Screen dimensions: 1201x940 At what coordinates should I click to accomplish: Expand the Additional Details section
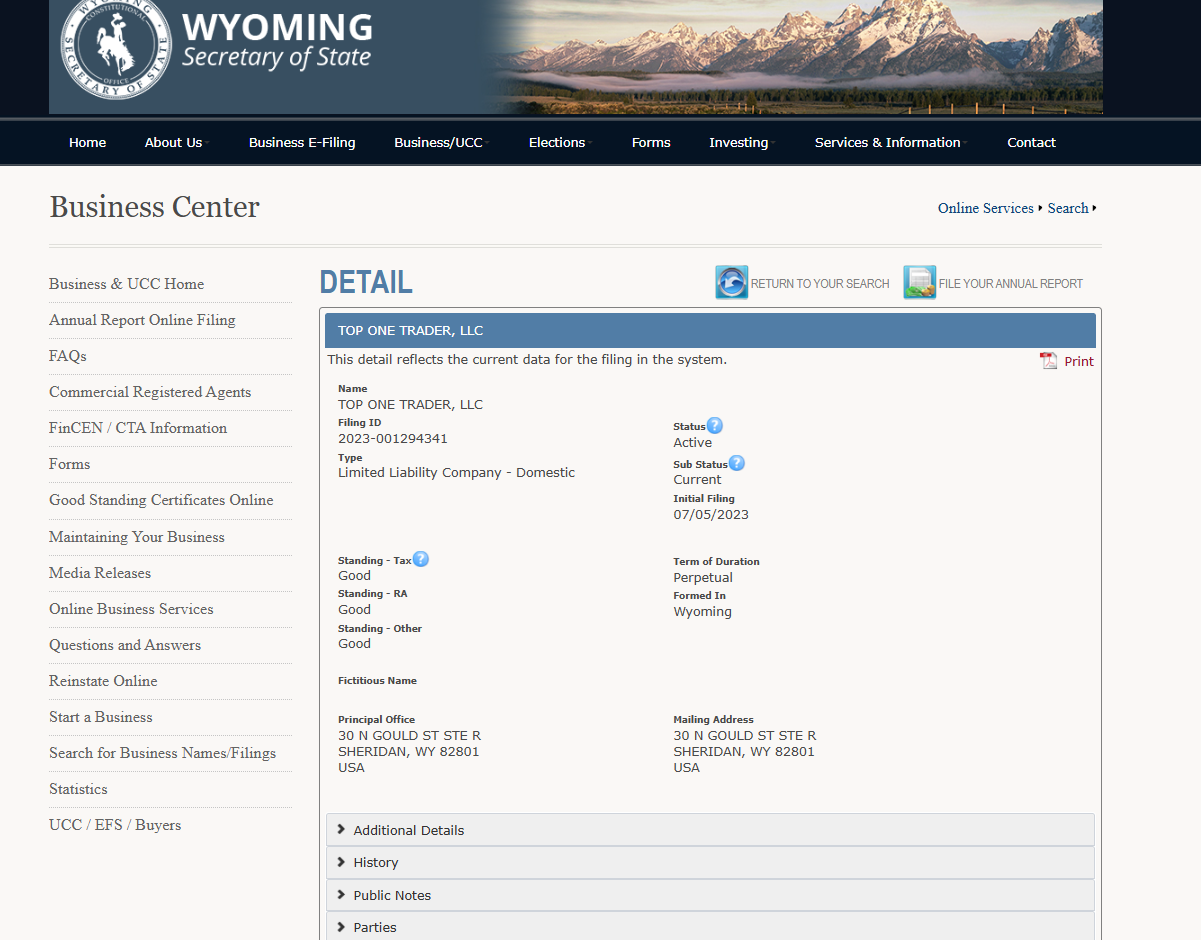409,830
